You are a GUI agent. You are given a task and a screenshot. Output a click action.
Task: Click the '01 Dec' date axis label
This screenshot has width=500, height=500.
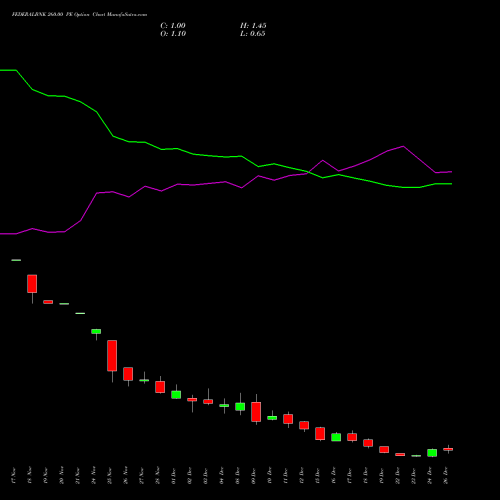coord(174,476)
